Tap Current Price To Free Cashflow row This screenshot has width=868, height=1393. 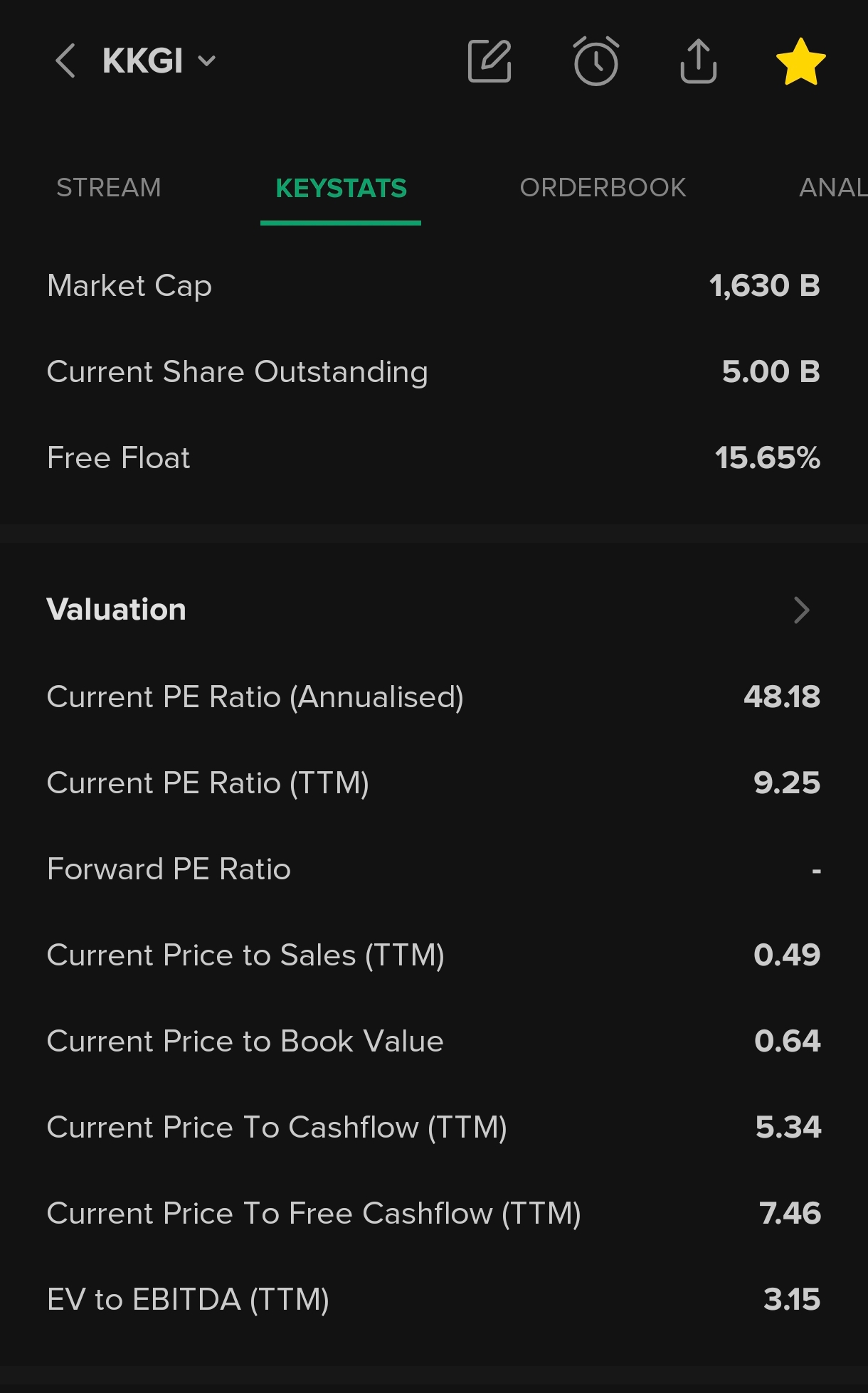[x=434, y=1214]
